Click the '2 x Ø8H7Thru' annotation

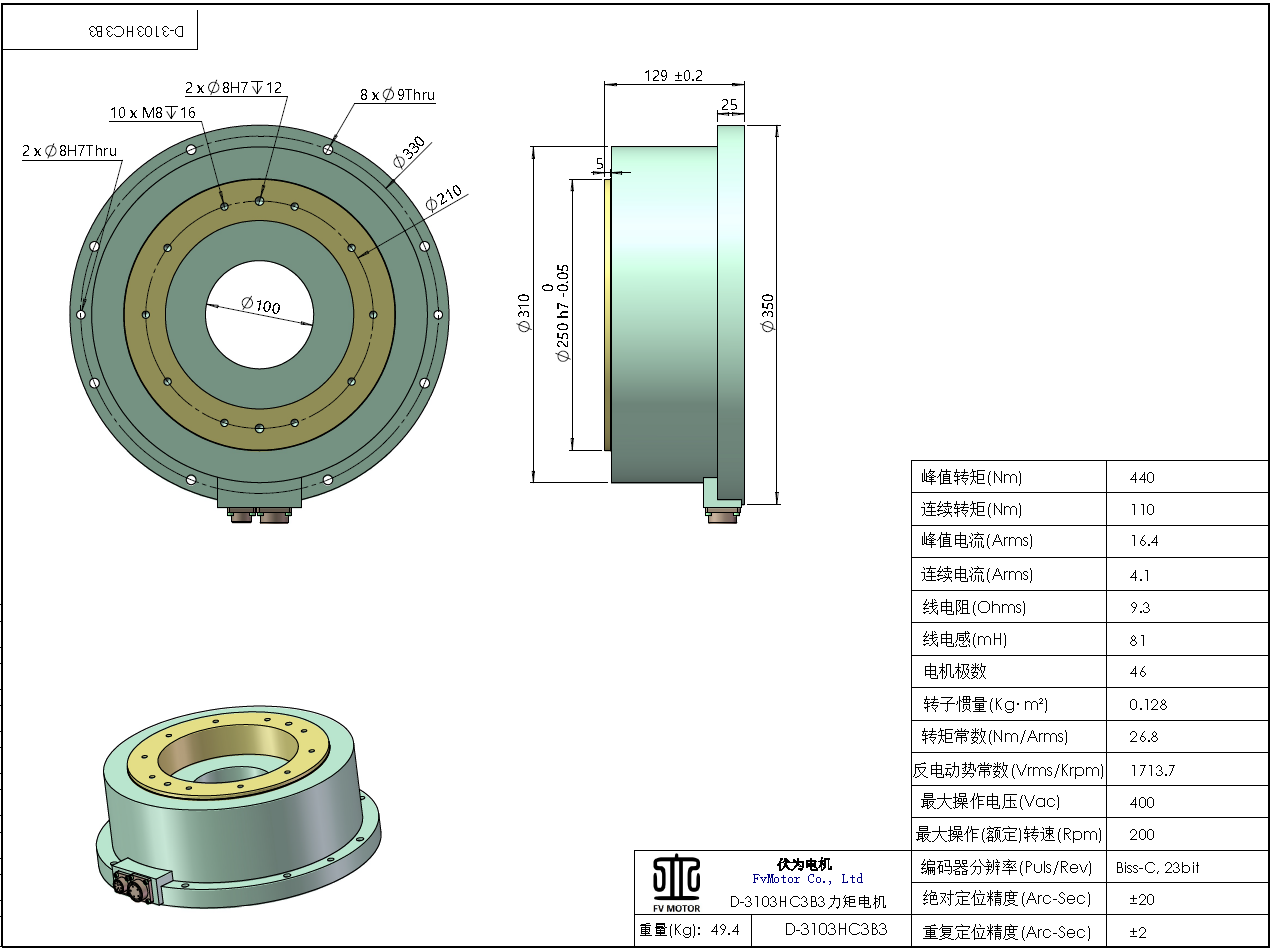pyautogui.click(x=70, y=151)
